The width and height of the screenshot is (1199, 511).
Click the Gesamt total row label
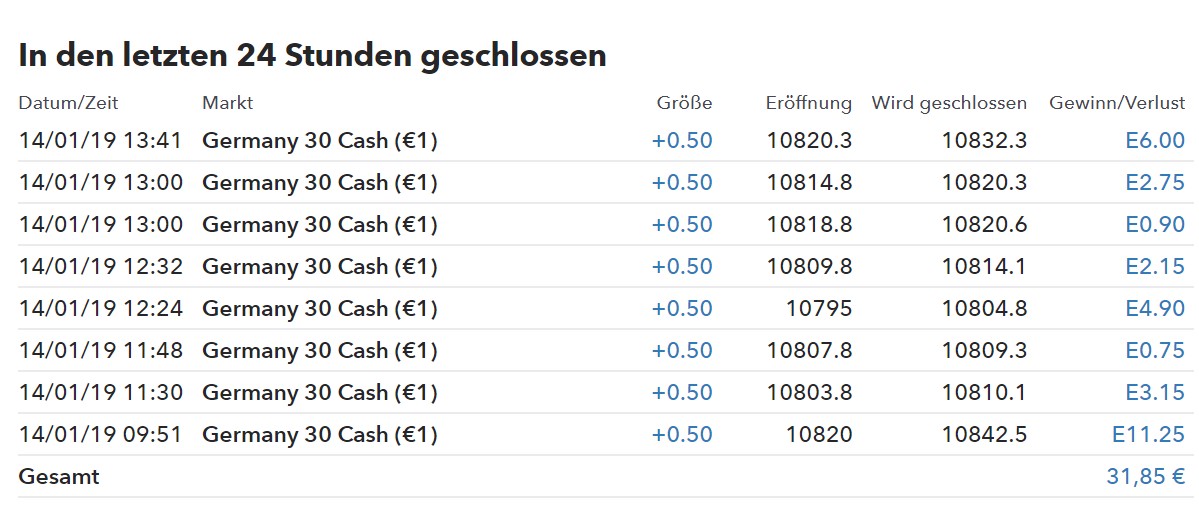(59, 477)
